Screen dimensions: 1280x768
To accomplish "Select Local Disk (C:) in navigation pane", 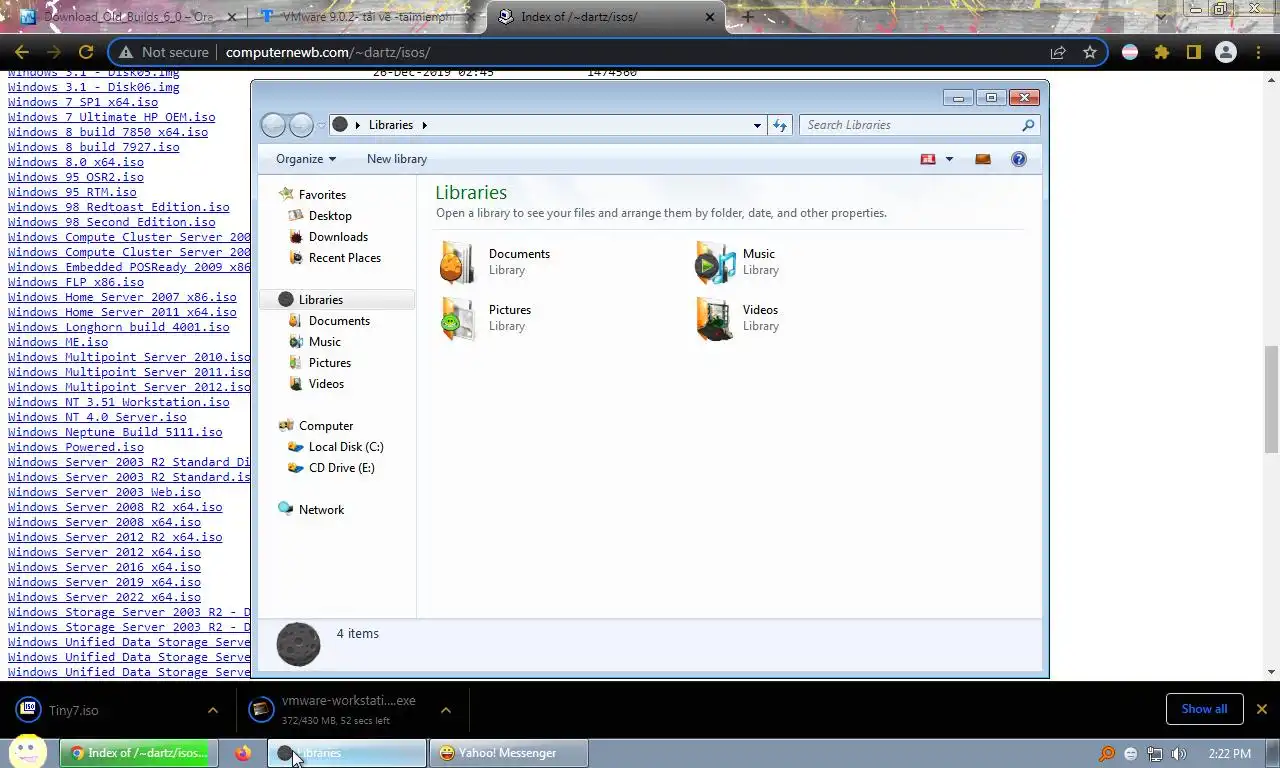I will point(346,447).
